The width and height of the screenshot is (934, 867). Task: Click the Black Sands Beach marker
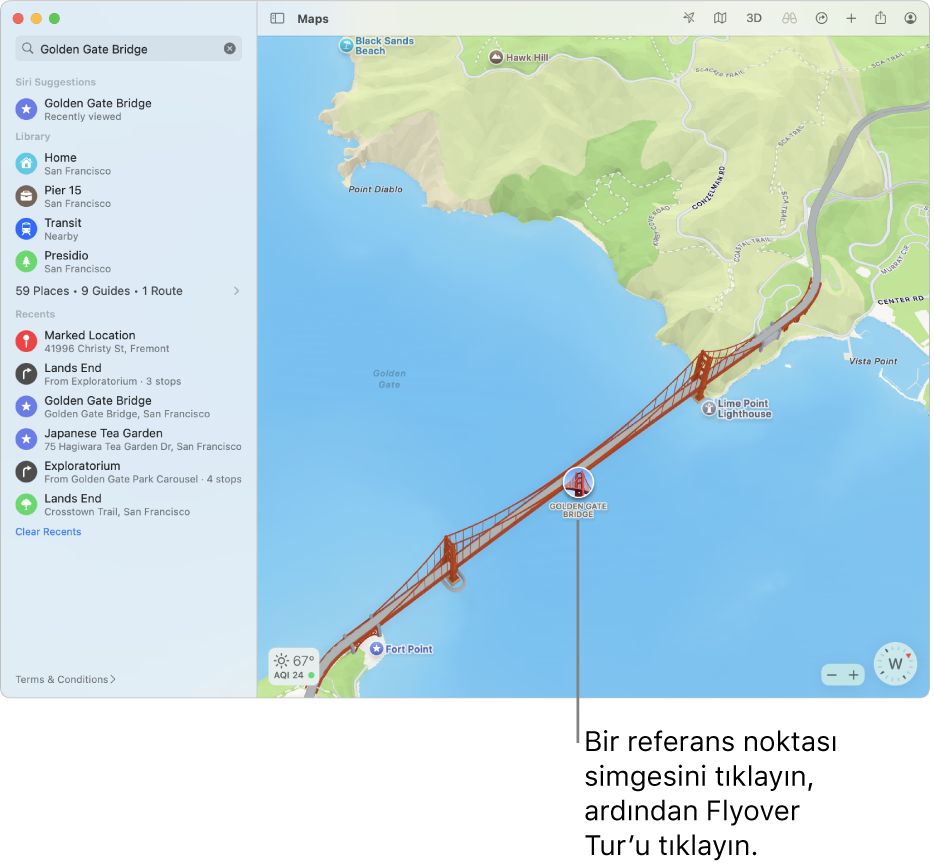(346, 45)
